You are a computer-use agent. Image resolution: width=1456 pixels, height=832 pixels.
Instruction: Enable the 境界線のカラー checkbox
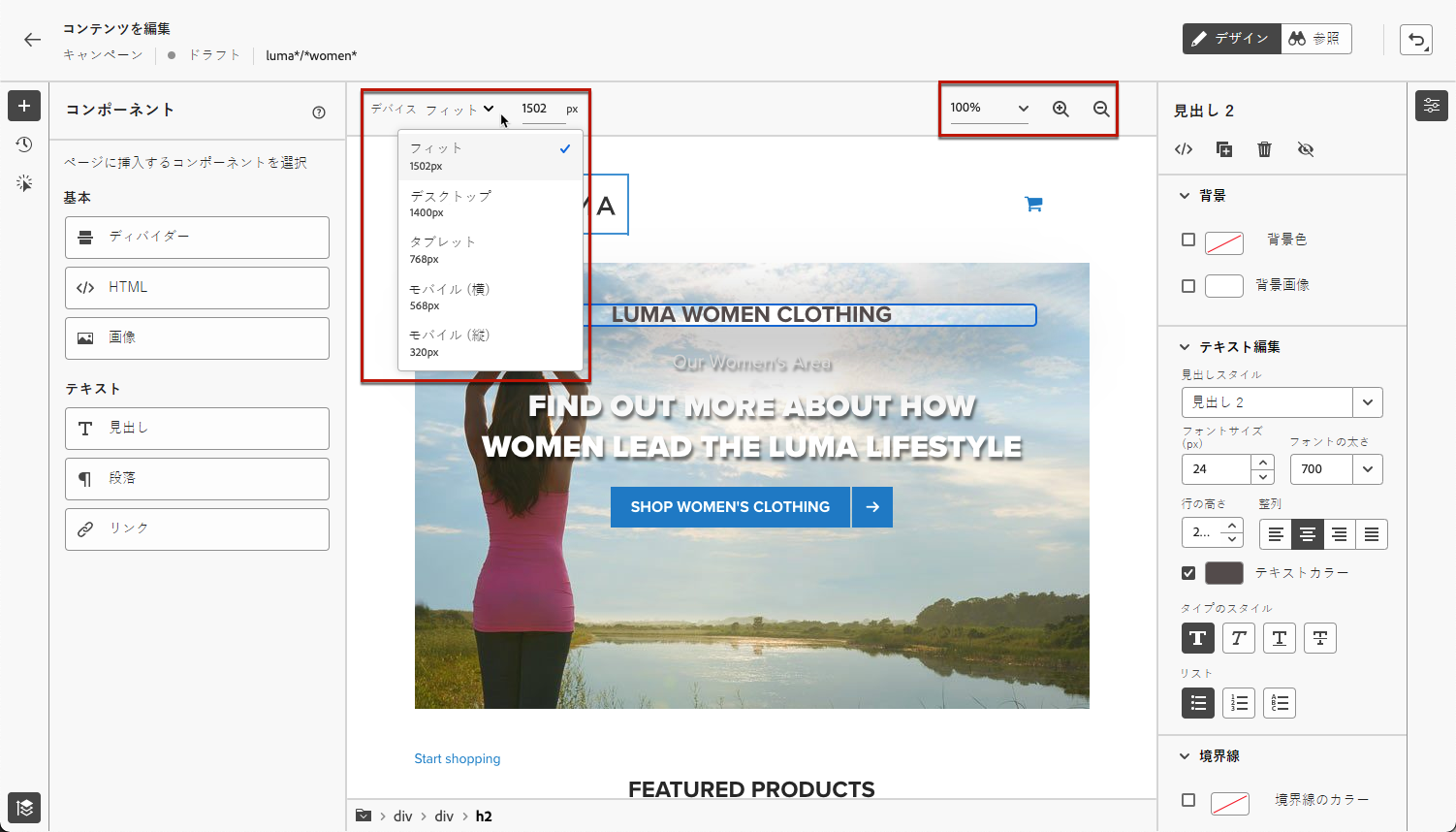click(x=1188, y=800)
